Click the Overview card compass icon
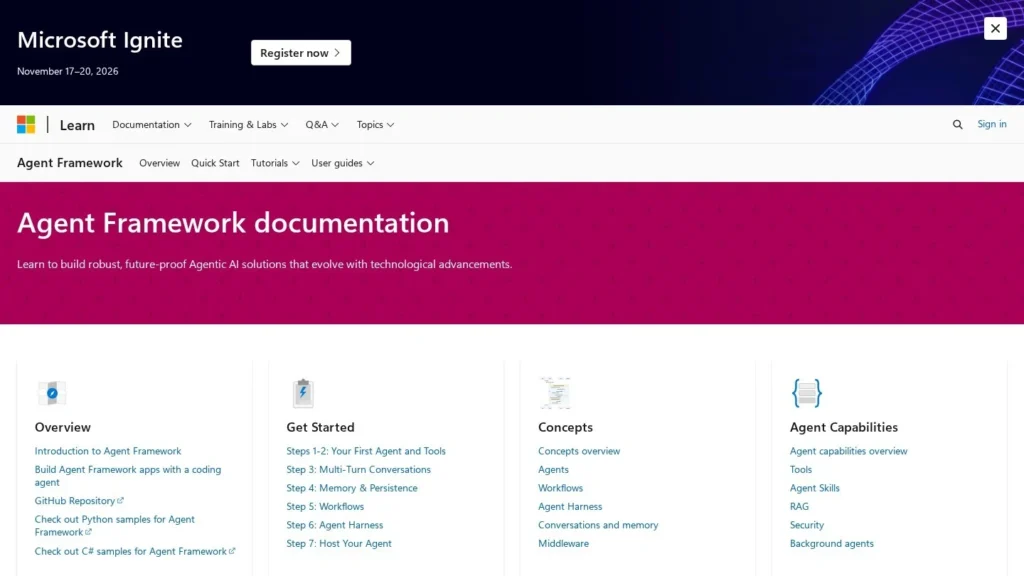 (52, 393)
